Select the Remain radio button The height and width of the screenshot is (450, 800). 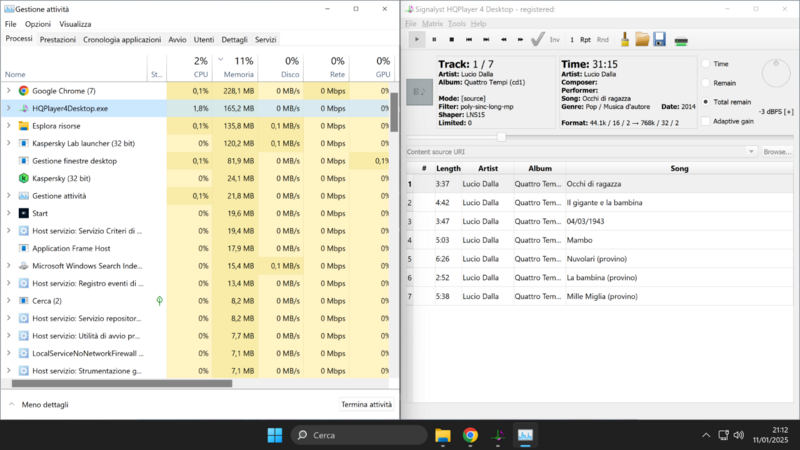pyautogui.click(x=706, y=82)
